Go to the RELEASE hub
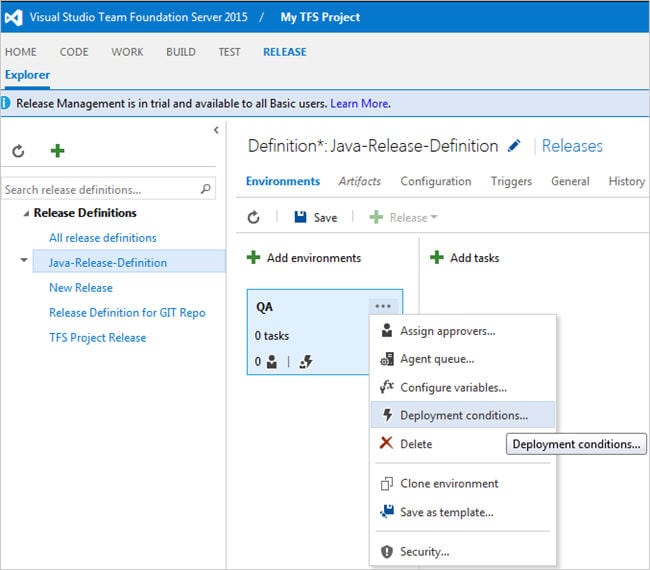The height and width of the screenshot is (570, 650). (285, 52)
